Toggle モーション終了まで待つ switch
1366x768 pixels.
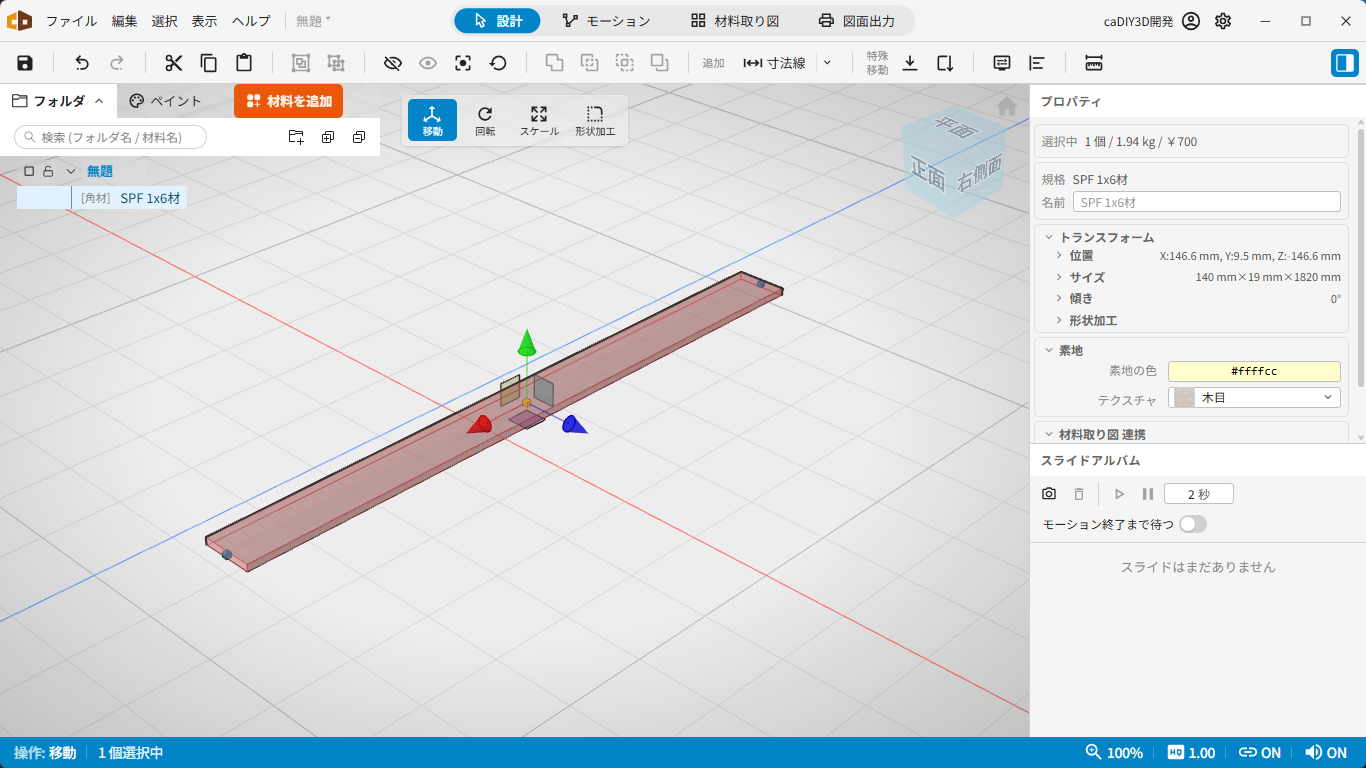pos(1193,524)
